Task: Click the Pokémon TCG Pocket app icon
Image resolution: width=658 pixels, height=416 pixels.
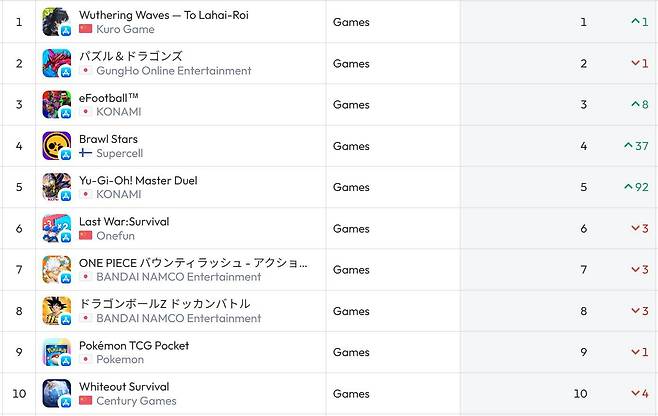Action: click(56, 353)
